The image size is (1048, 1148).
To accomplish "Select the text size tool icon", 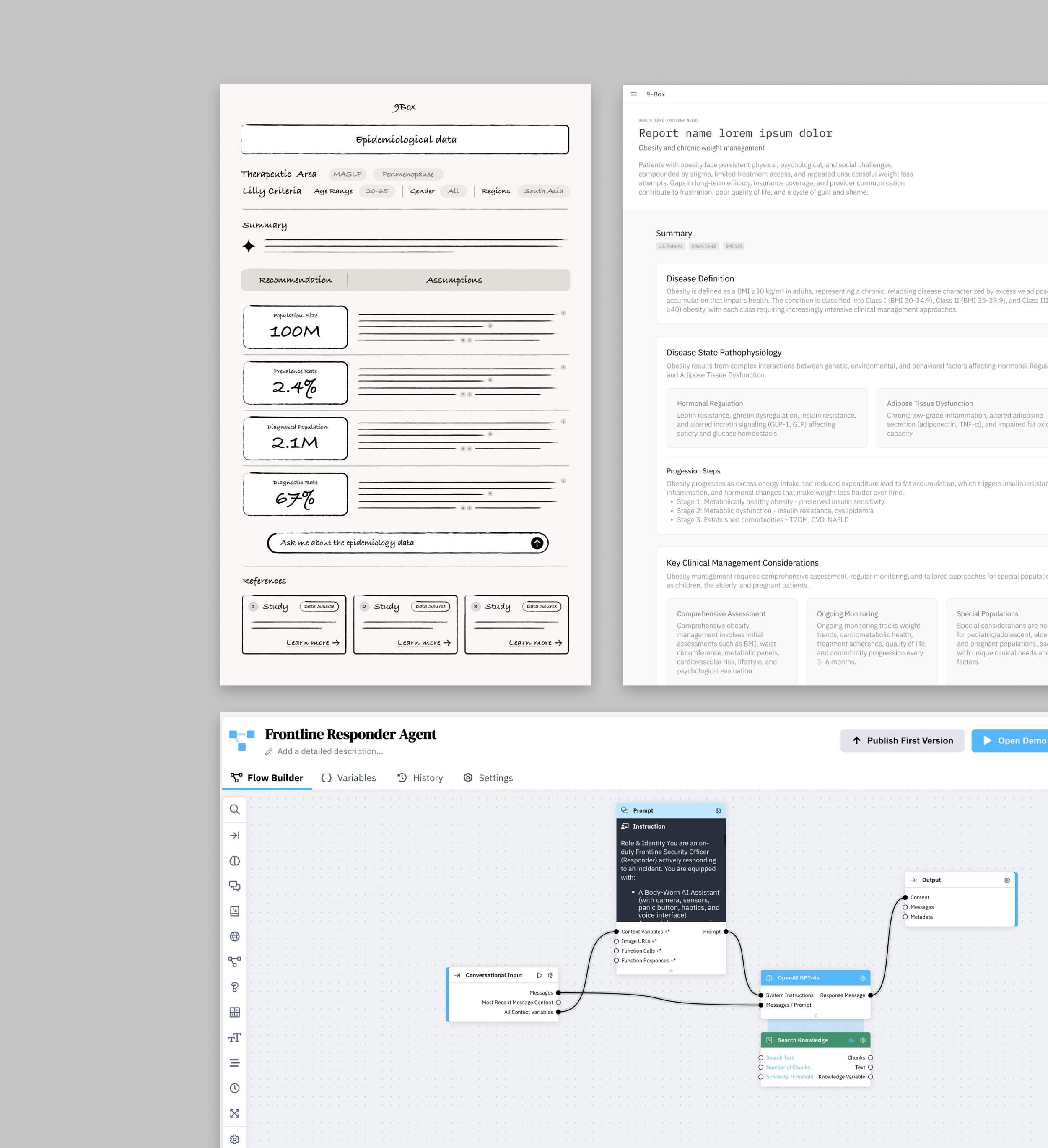I will pyautogui.click(x=234, y=1038).
